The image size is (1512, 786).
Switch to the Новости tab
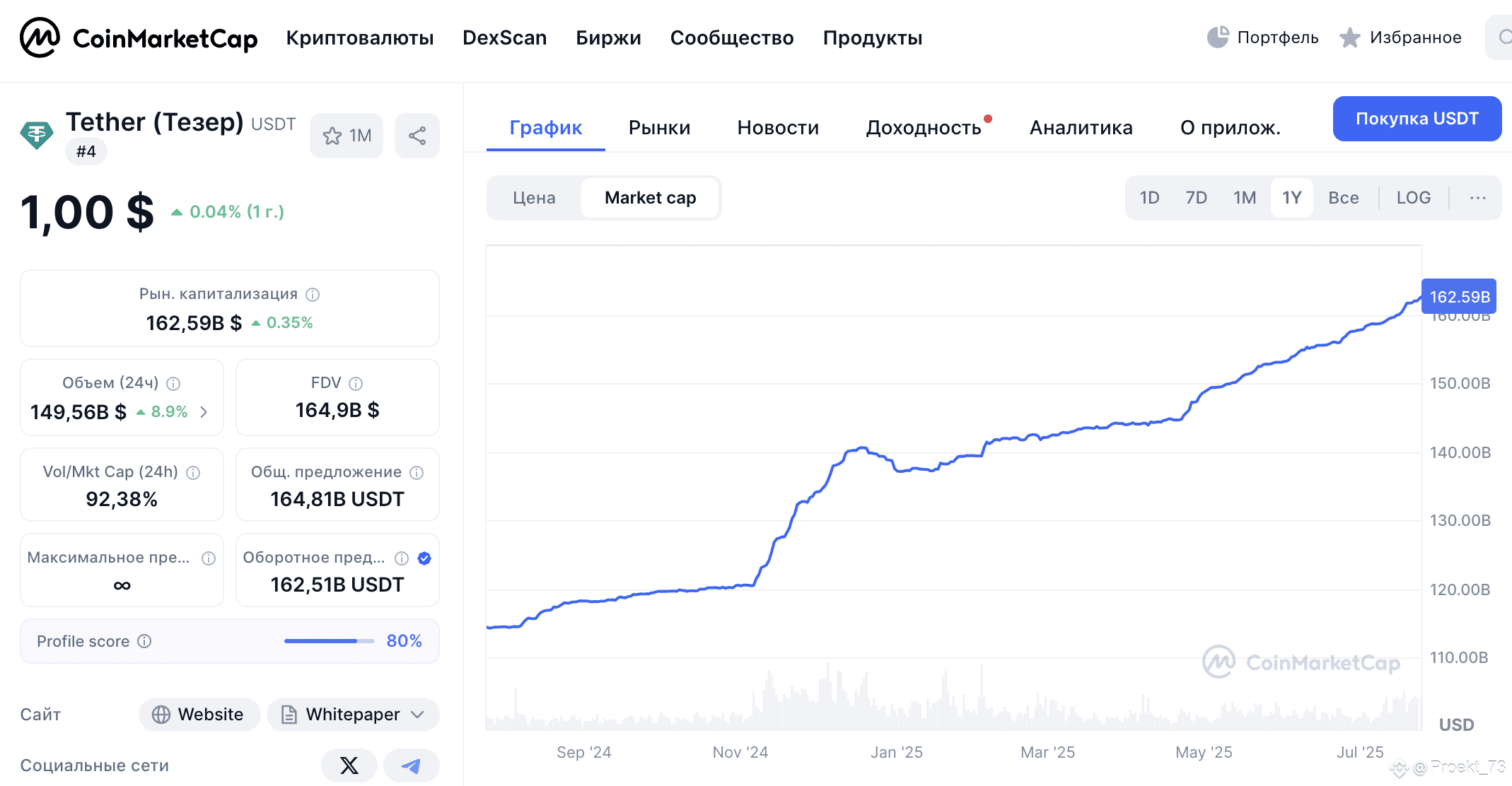(x=778, y=128)
